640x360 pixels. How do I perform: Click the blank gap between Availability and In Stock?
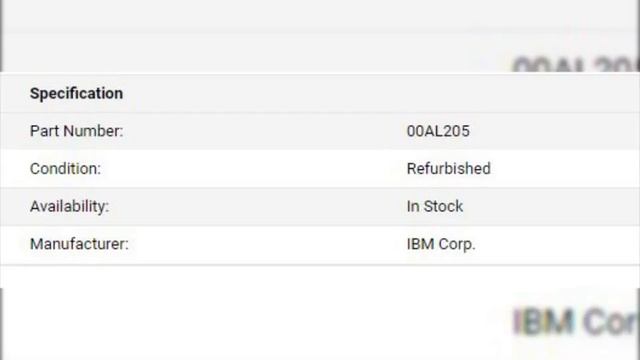[x=257, y=206]
